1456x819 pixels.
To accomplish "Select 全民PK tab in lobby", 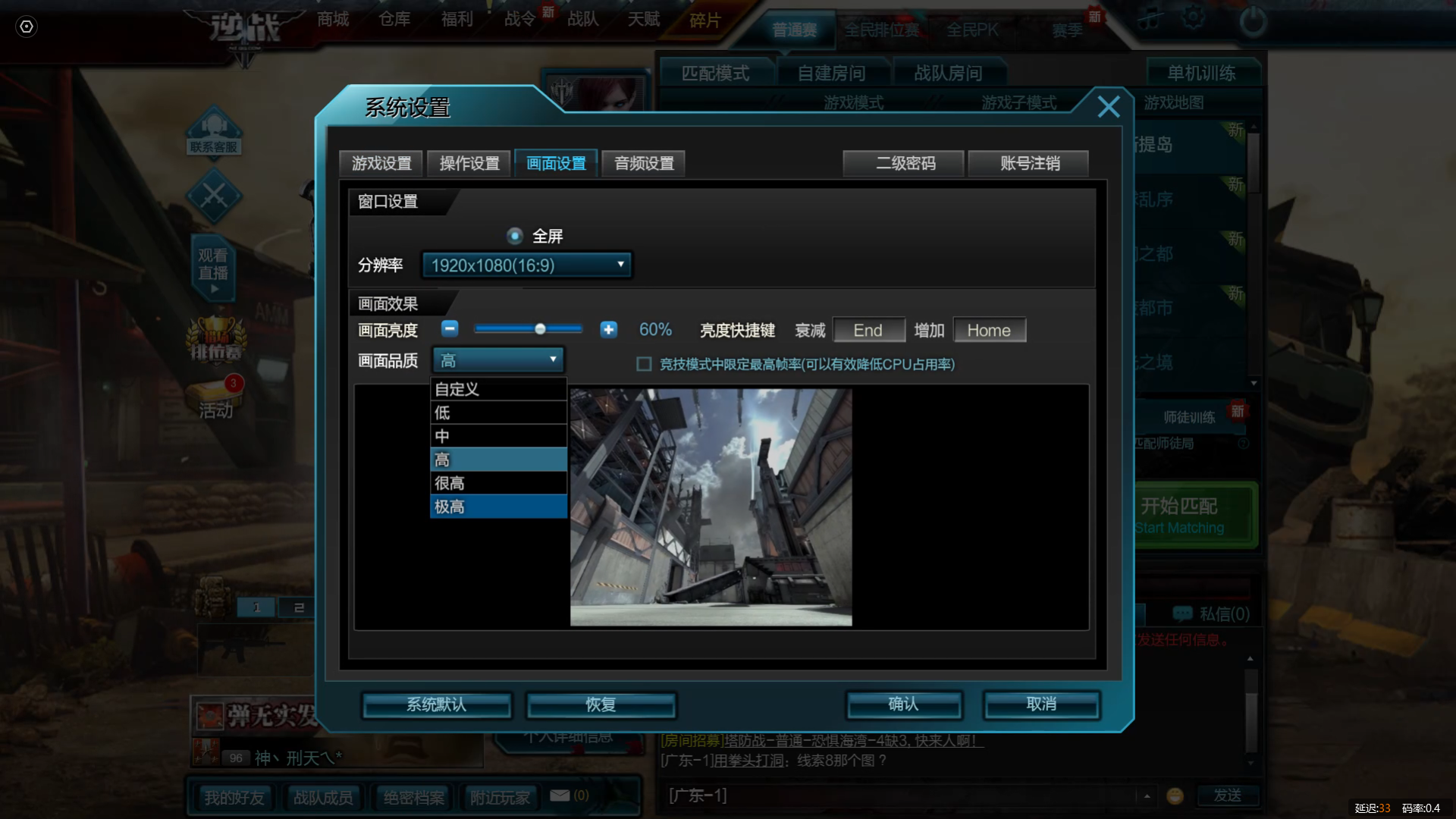I will coord(973,30).
